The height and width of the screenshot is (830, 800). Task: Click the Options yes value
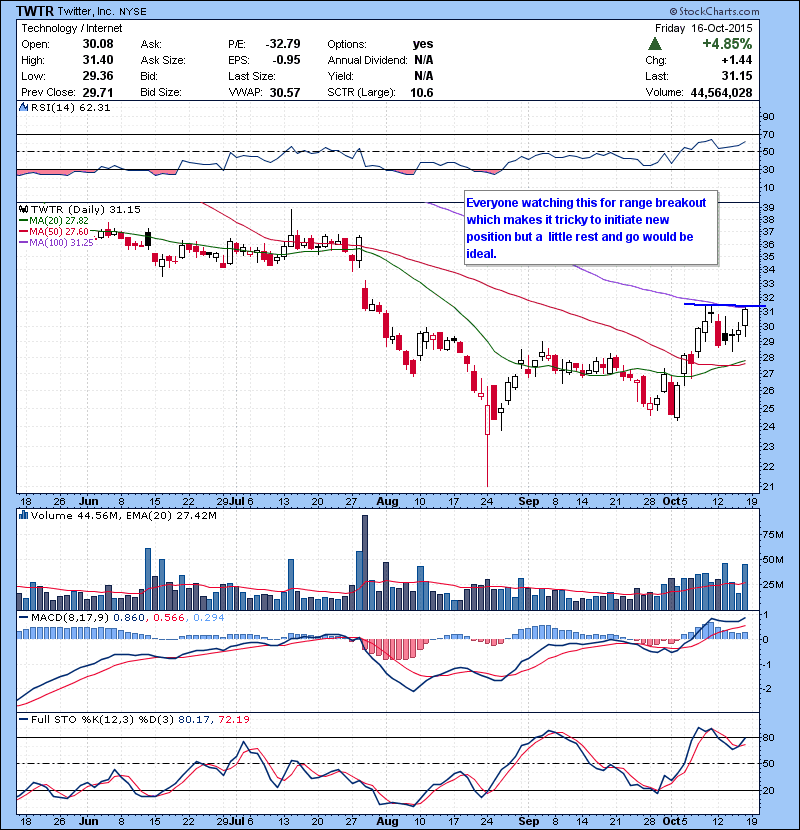click(423, 44)
